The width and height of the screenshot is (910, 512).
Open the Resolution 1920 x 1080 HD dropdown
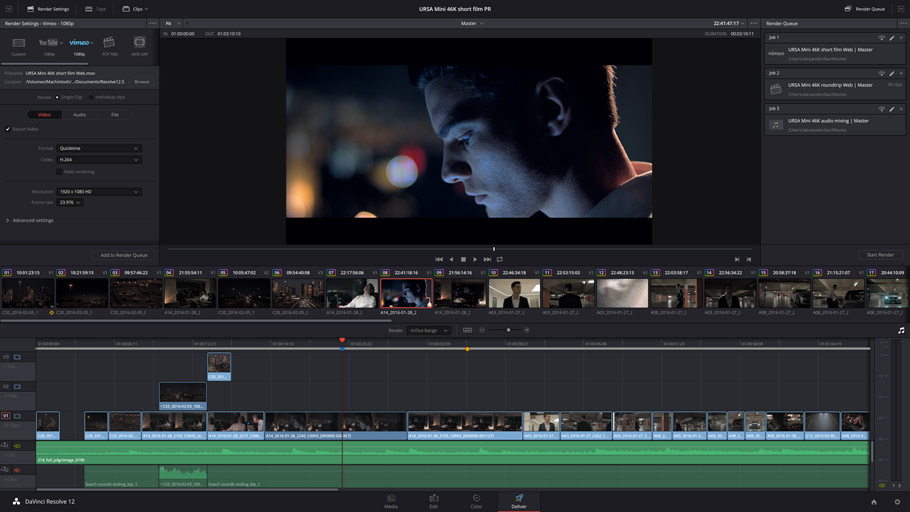pos(99,191)
